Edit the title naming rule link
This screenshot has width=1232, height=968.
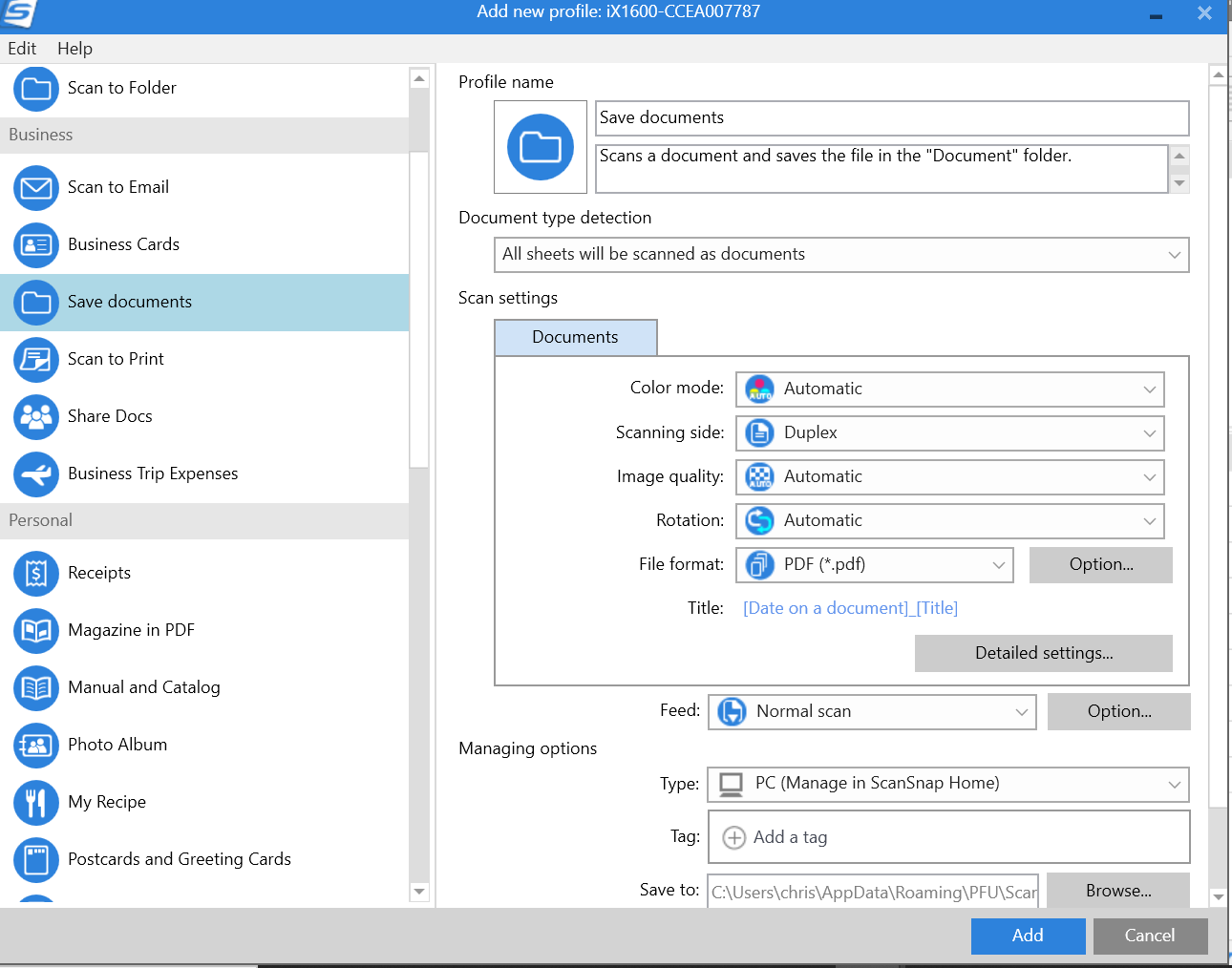850,608
